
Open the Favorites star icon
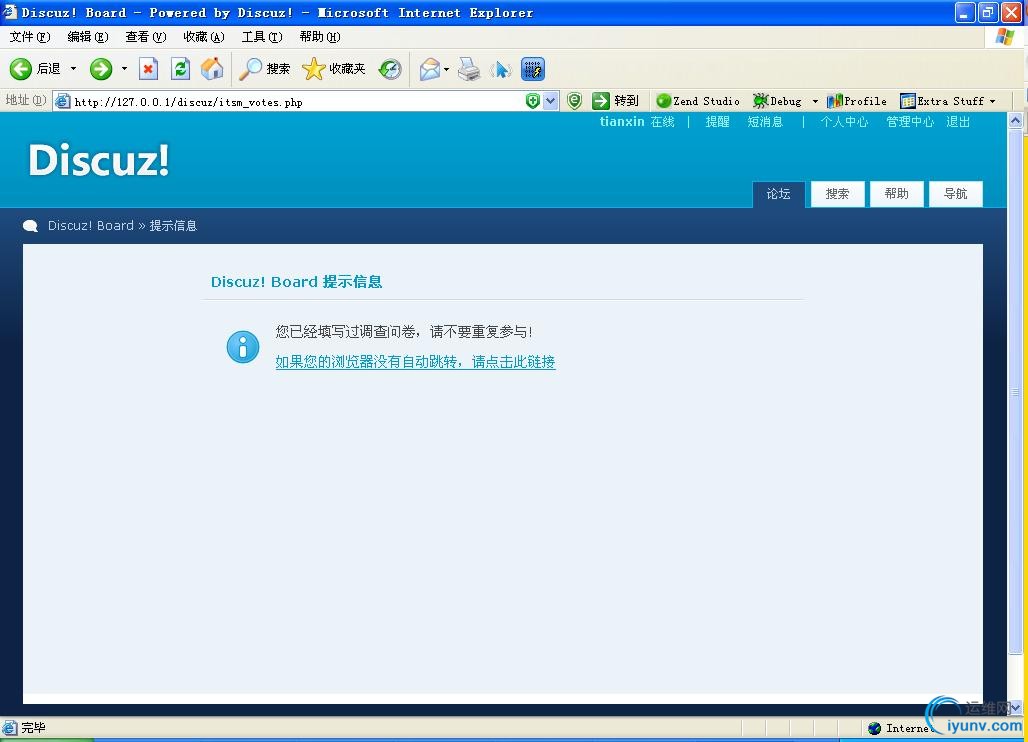coord(313,69)
